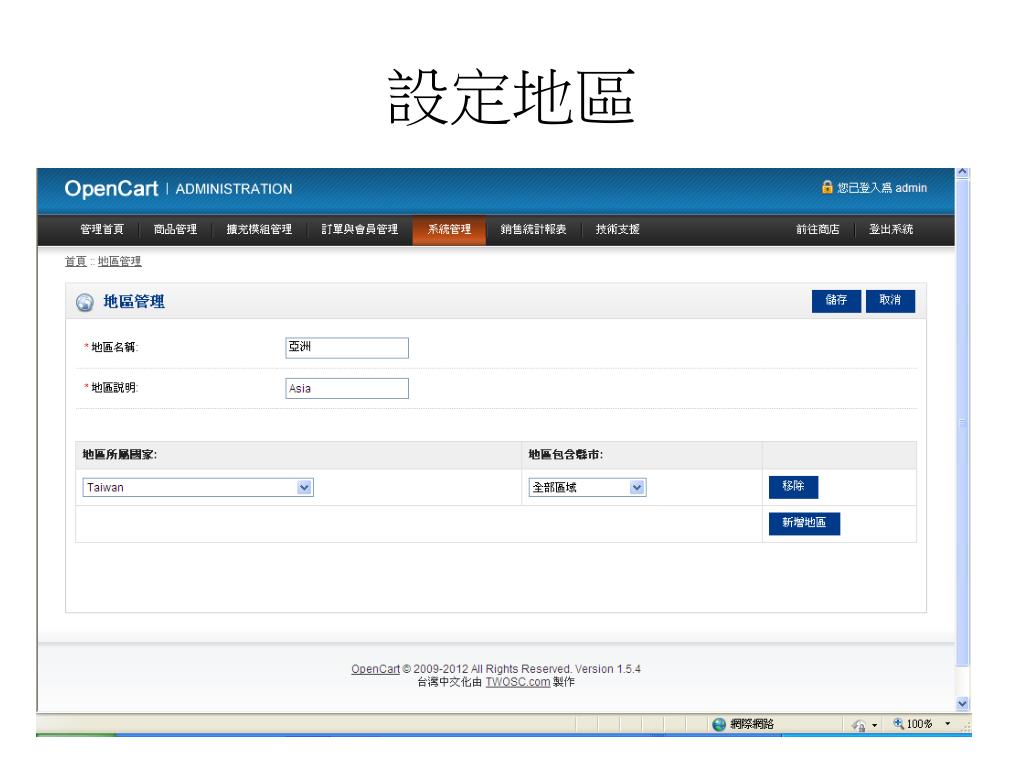Viewport: 1024px width, 768px height.
Task: Open the OpenCart link in the footer
Action: pos(376,669)
